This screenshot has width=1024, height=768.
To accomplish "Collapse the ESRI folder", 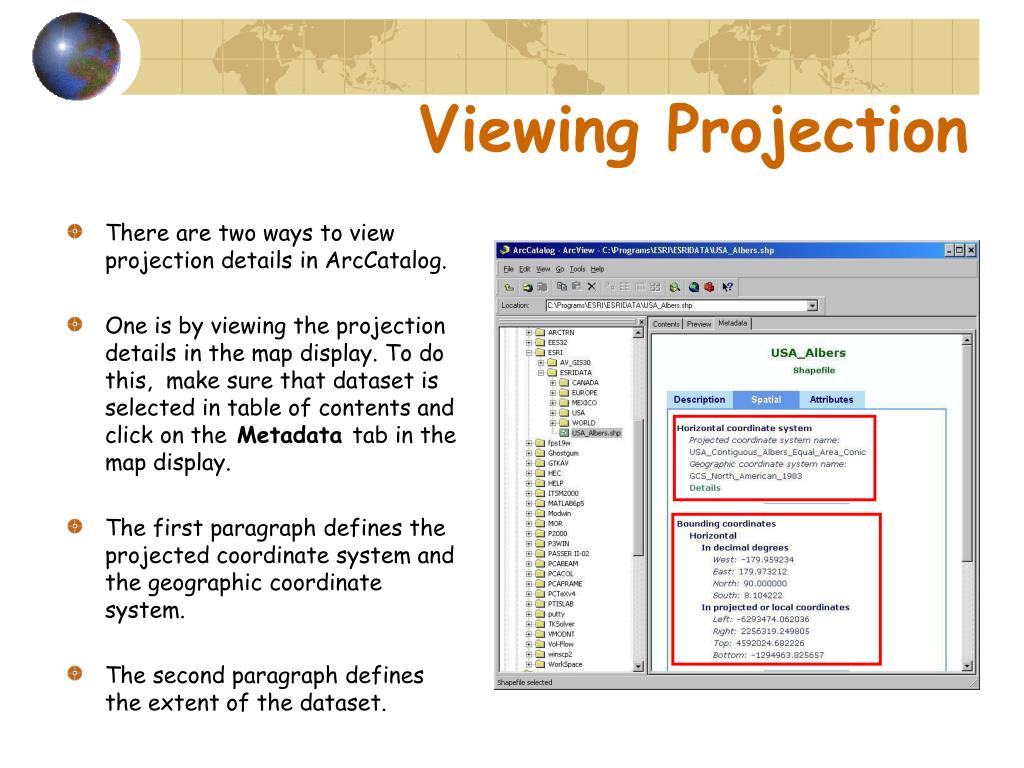I will point(529,353).
